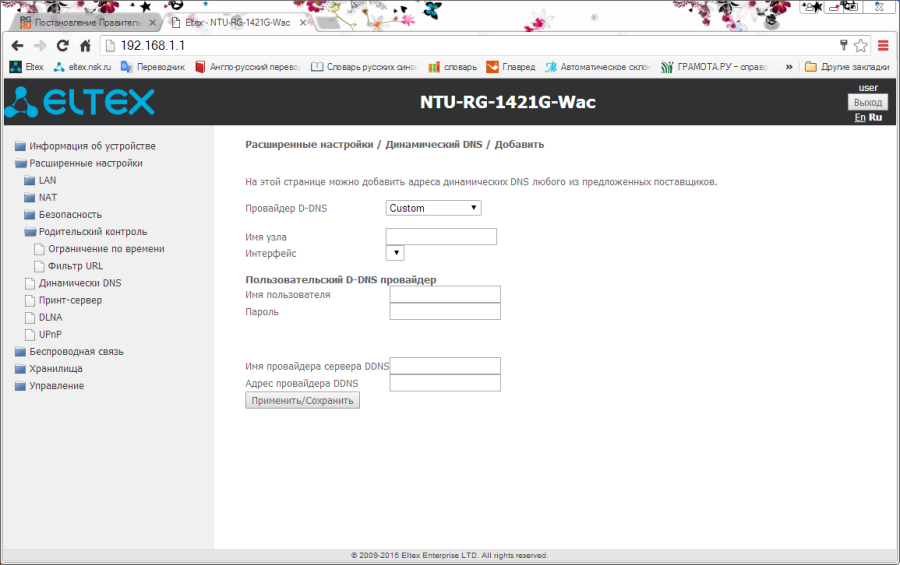The width and height of the screenshot is (900, 565).
Task: Open the Словарь русских синонимов bookmark
Action: coord(364,67)
